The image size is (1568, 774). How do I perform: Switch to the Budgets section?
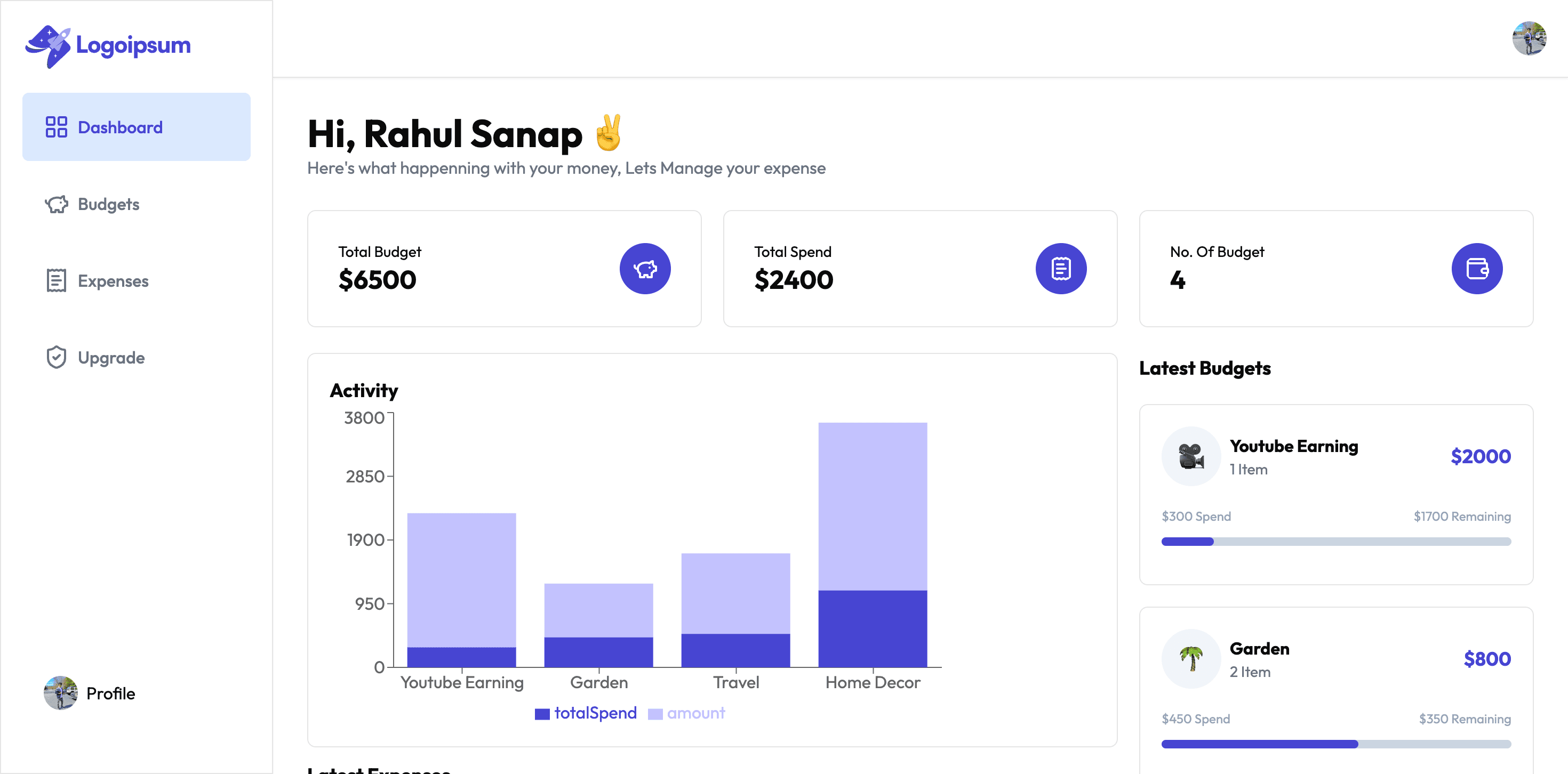pyautogui.click(x=108, y=204)
